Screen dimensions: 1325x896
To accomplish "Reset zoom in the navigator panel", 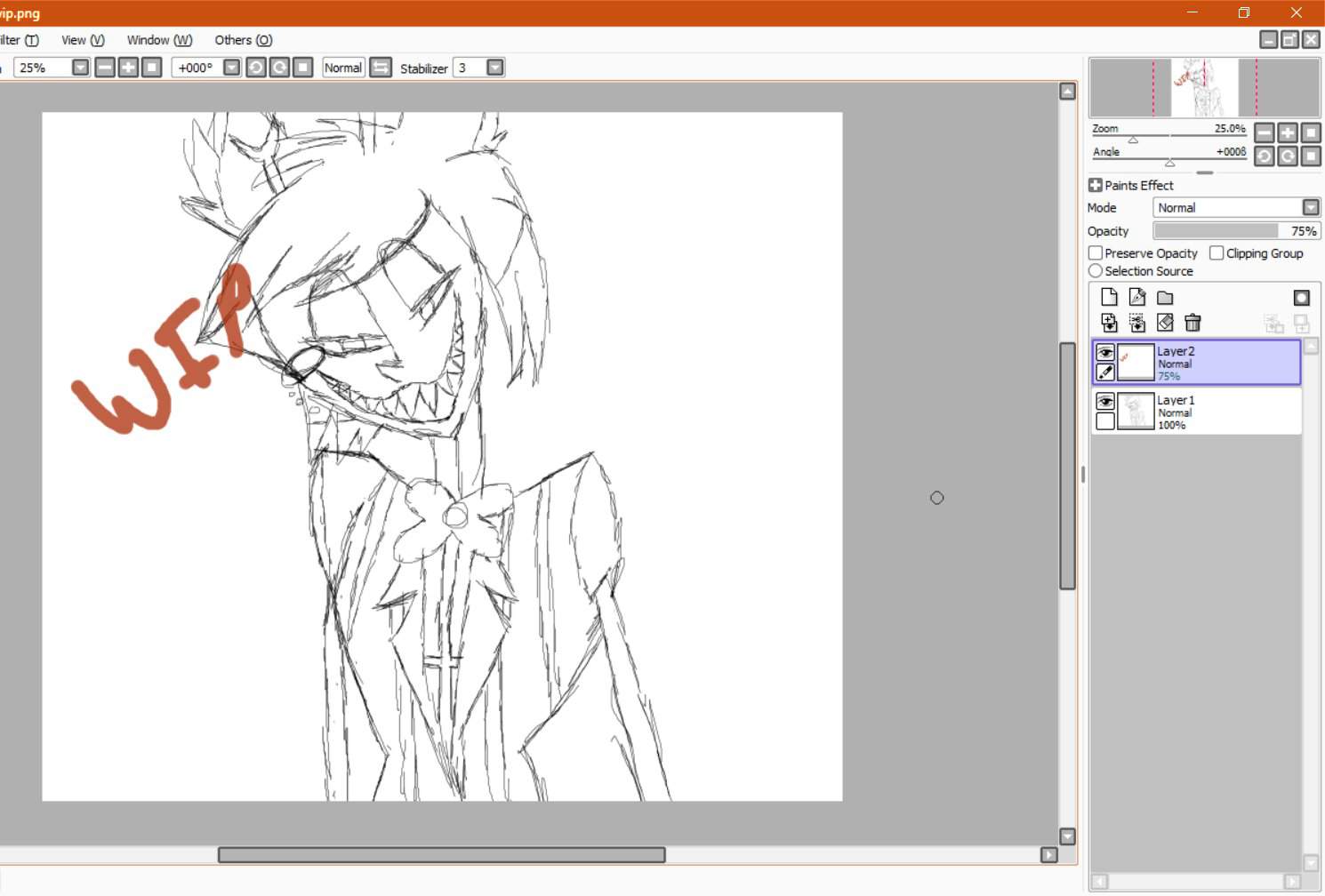I will coord(1310,133).
